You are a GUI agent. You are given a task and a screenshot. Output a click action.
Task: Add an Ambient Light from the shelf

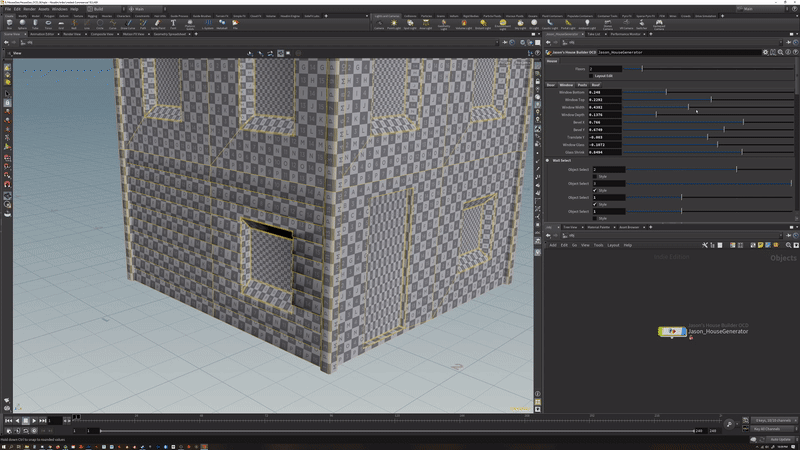587,24
